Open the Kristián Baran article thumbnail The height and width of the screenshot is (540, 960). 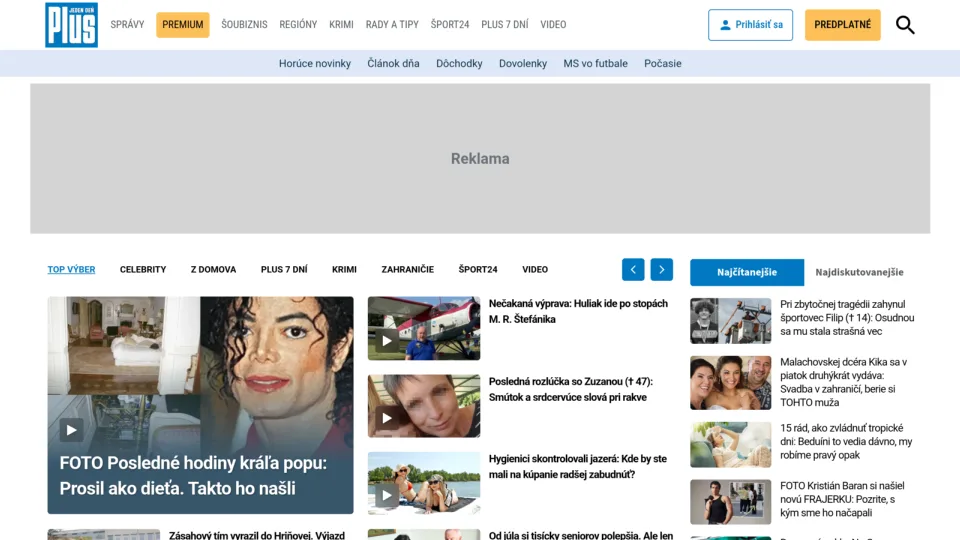click(x=730, y=502)
